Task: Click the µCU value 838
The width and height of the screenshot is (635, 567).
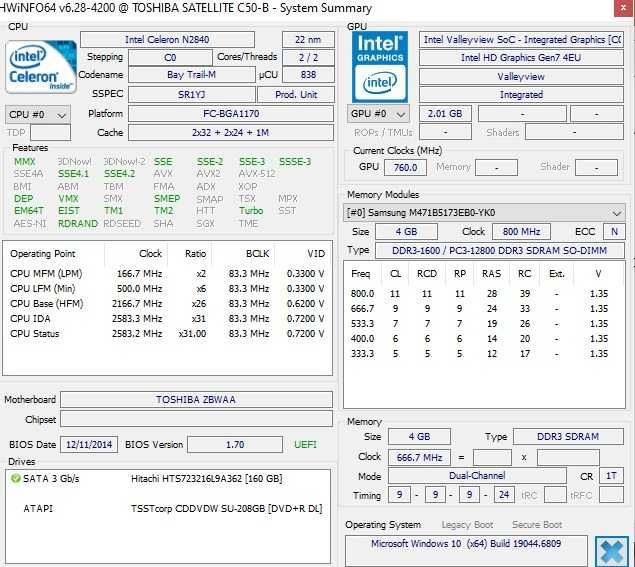Action: (308, 75)
